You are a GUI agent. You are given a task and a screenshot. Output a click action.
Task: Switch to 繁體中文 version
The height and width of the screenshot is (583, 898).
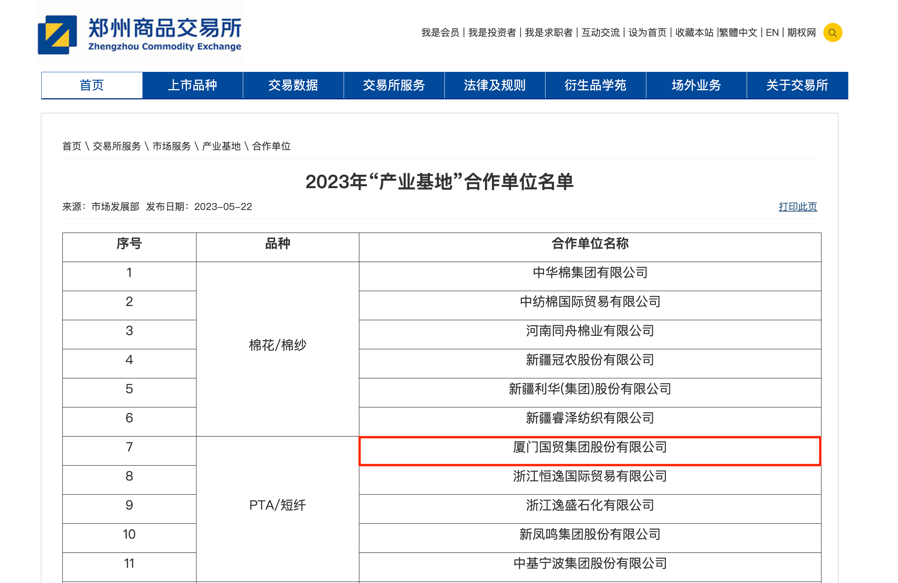point(738,33)
